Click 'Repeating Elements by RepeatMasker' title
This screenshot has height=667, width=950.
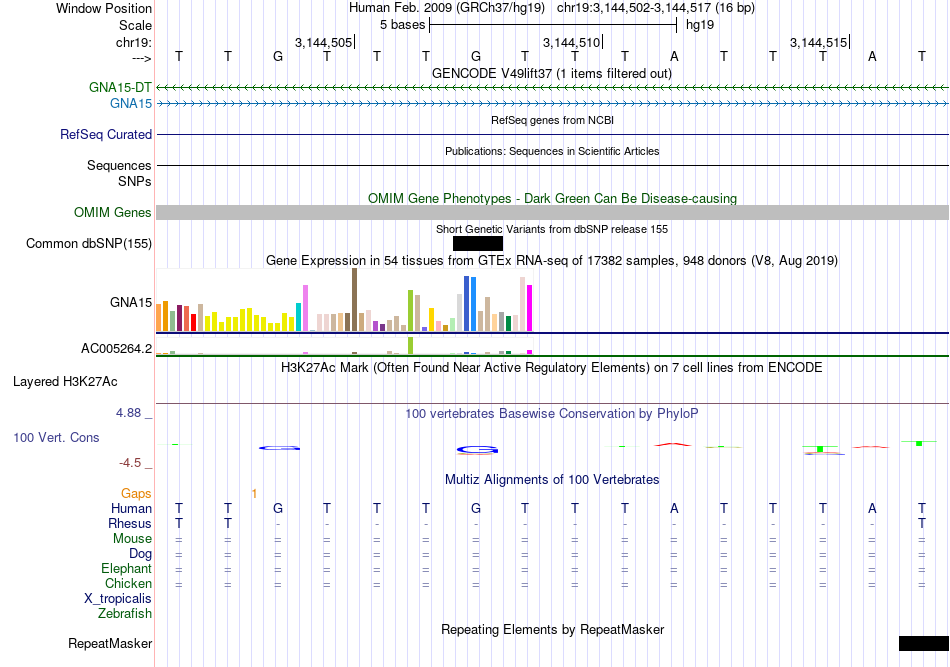coord(552,629)
